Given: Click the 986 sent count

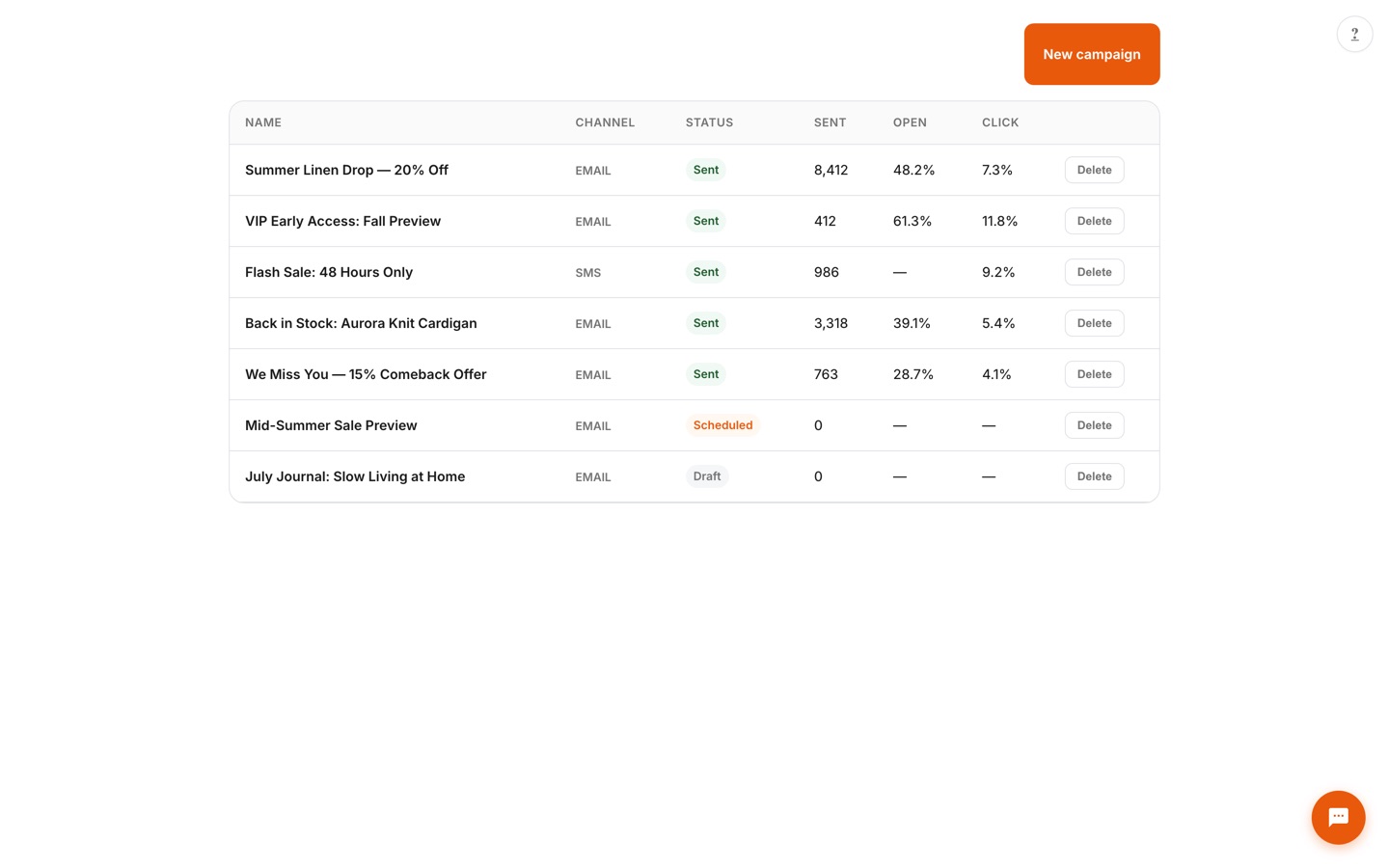Looking at the screenshot, I should point(827,272).
